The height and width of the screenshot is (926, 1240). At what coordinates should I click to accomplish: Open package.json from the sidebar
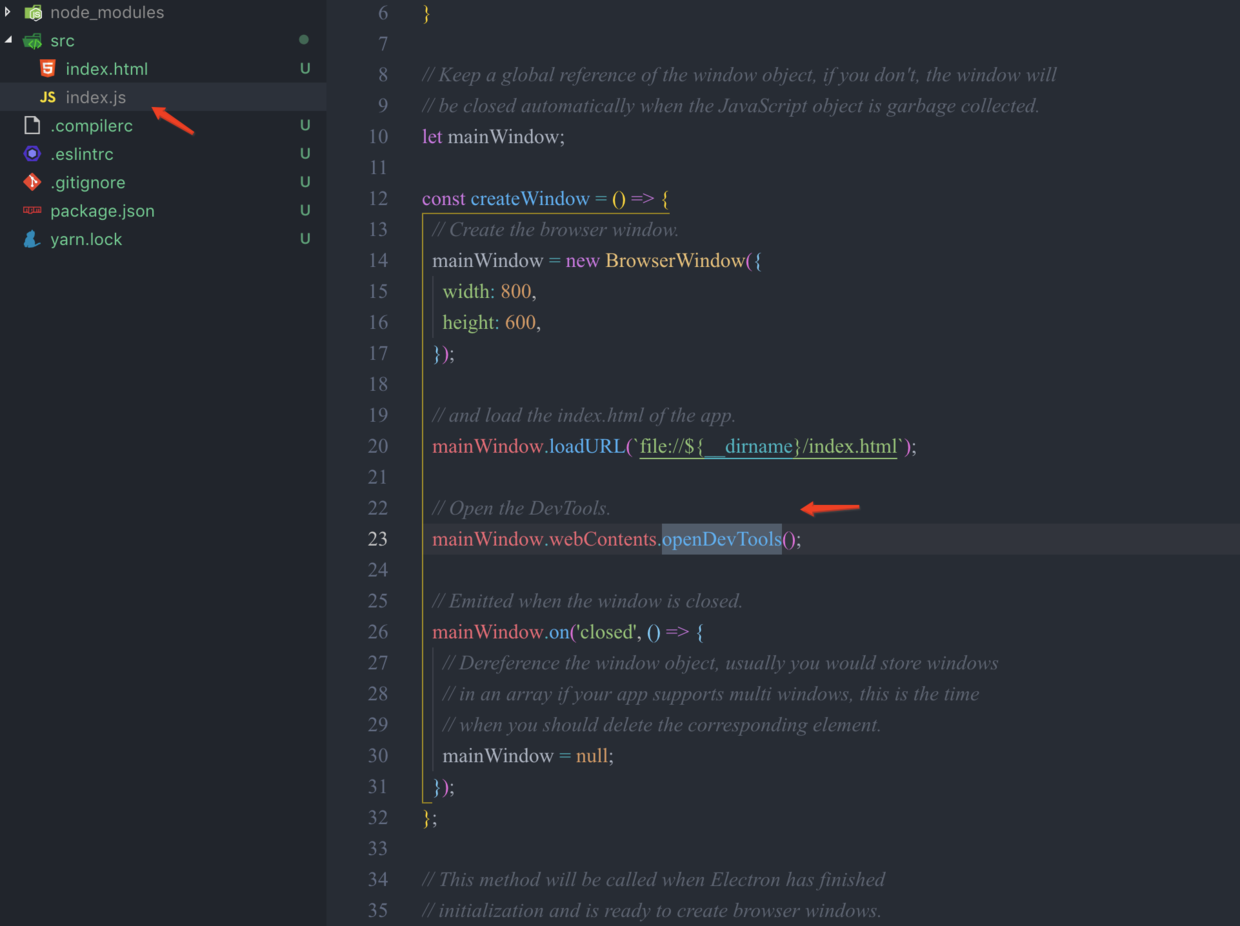(x=102, y=211)
